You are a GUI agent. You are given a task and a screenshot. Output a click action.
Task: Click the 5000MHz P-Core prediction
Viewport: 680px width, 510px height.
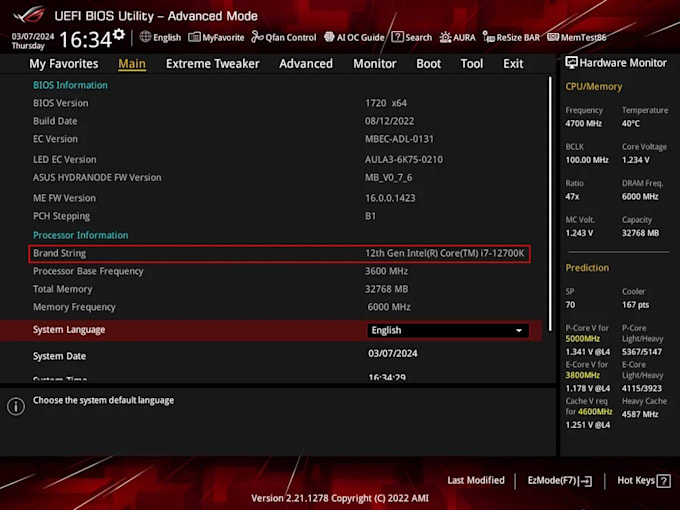click(x=582, y=339)
